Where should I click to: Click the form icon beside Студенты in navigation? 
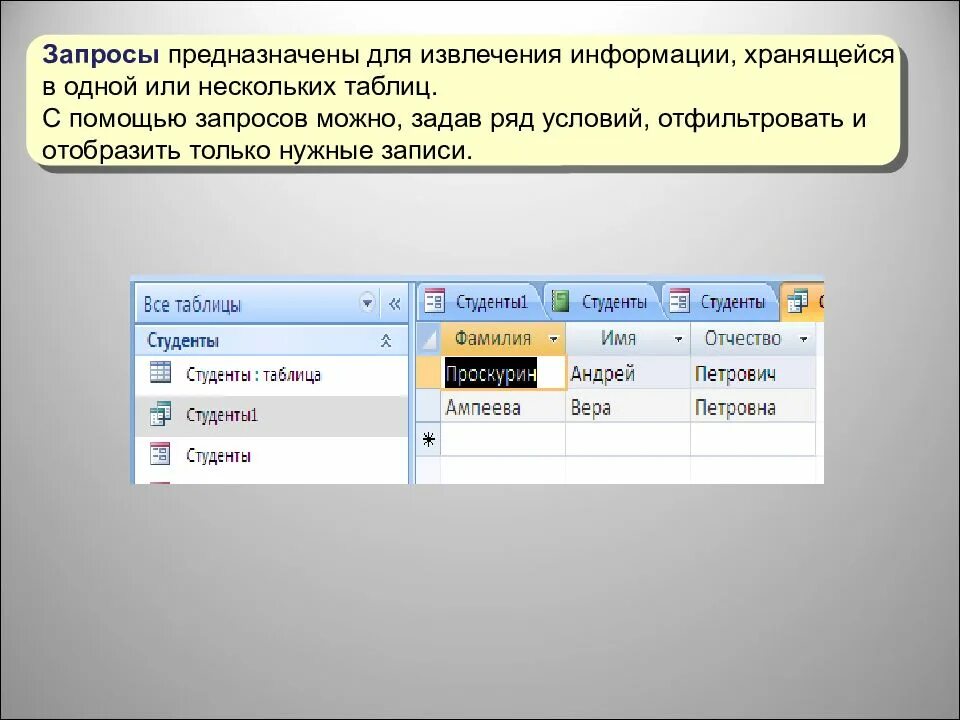160,454
